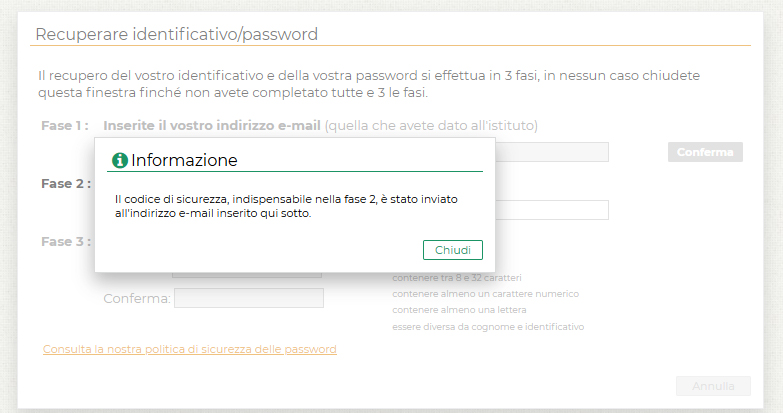Click the 'diversa da cognome' rule text

488,327
